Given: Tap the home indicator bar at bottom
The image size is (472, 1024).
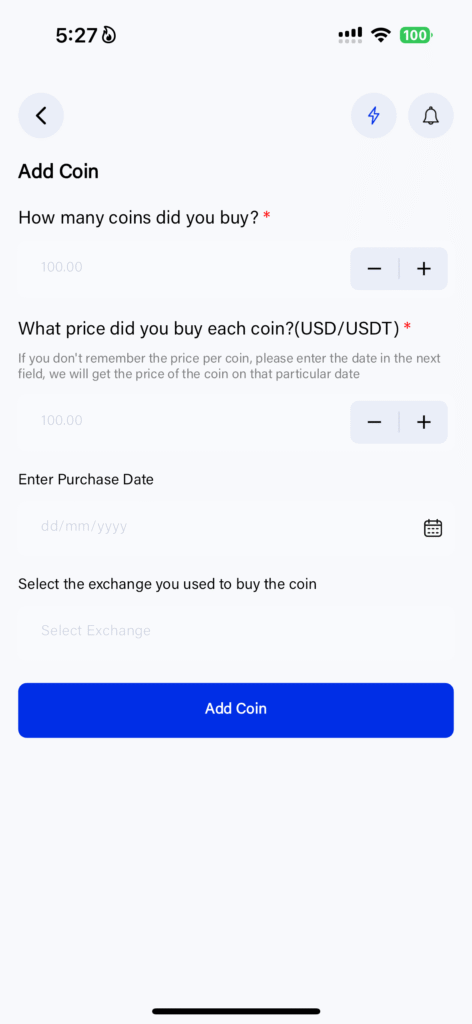Looking at the screenshot, I should pos(236,1012).
